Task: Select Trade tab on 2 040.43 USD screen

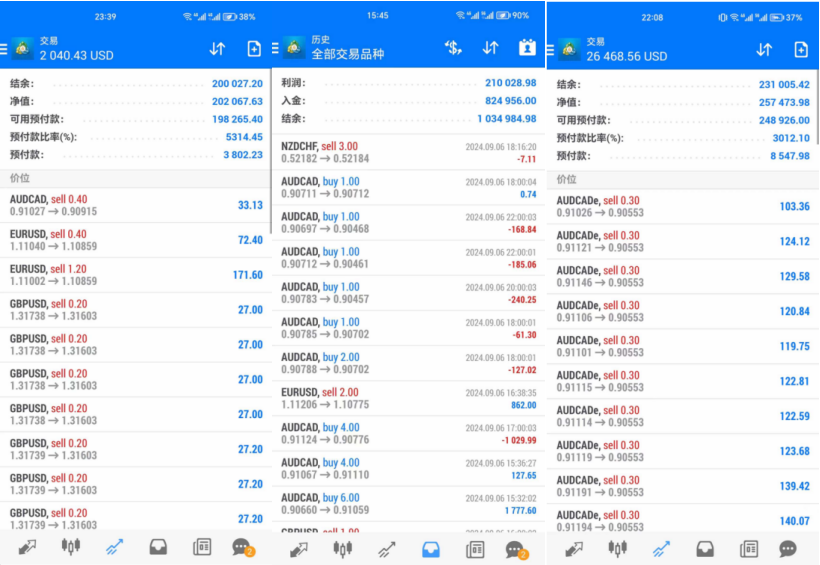Action: click(x=115, y=548)
